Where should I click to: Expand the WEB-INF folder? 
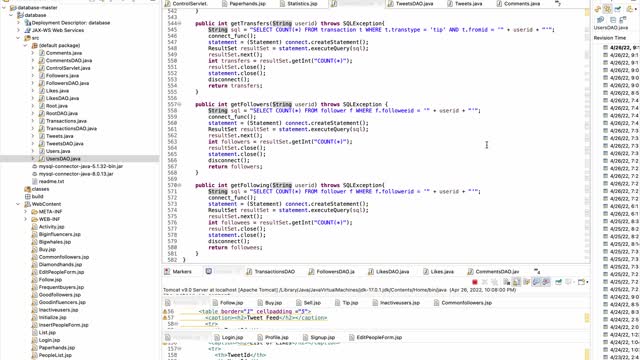(x=26, y=219)
